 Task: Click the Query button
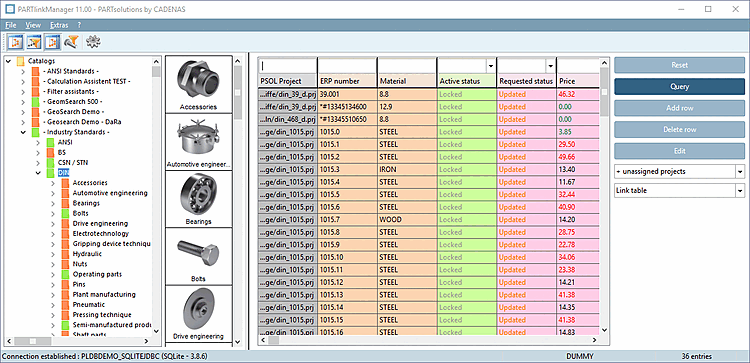(x=679, y=87)
